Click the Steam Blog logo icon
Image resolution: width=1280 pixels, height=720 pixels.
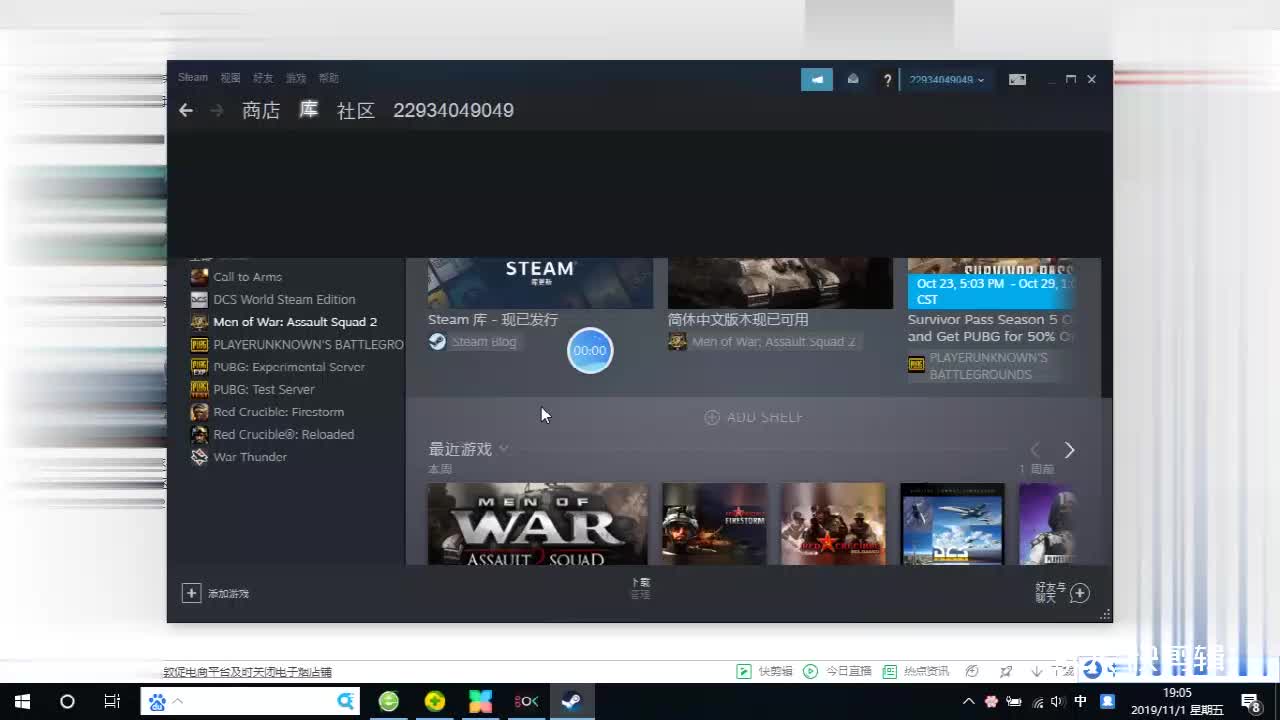tap(437, 341)
